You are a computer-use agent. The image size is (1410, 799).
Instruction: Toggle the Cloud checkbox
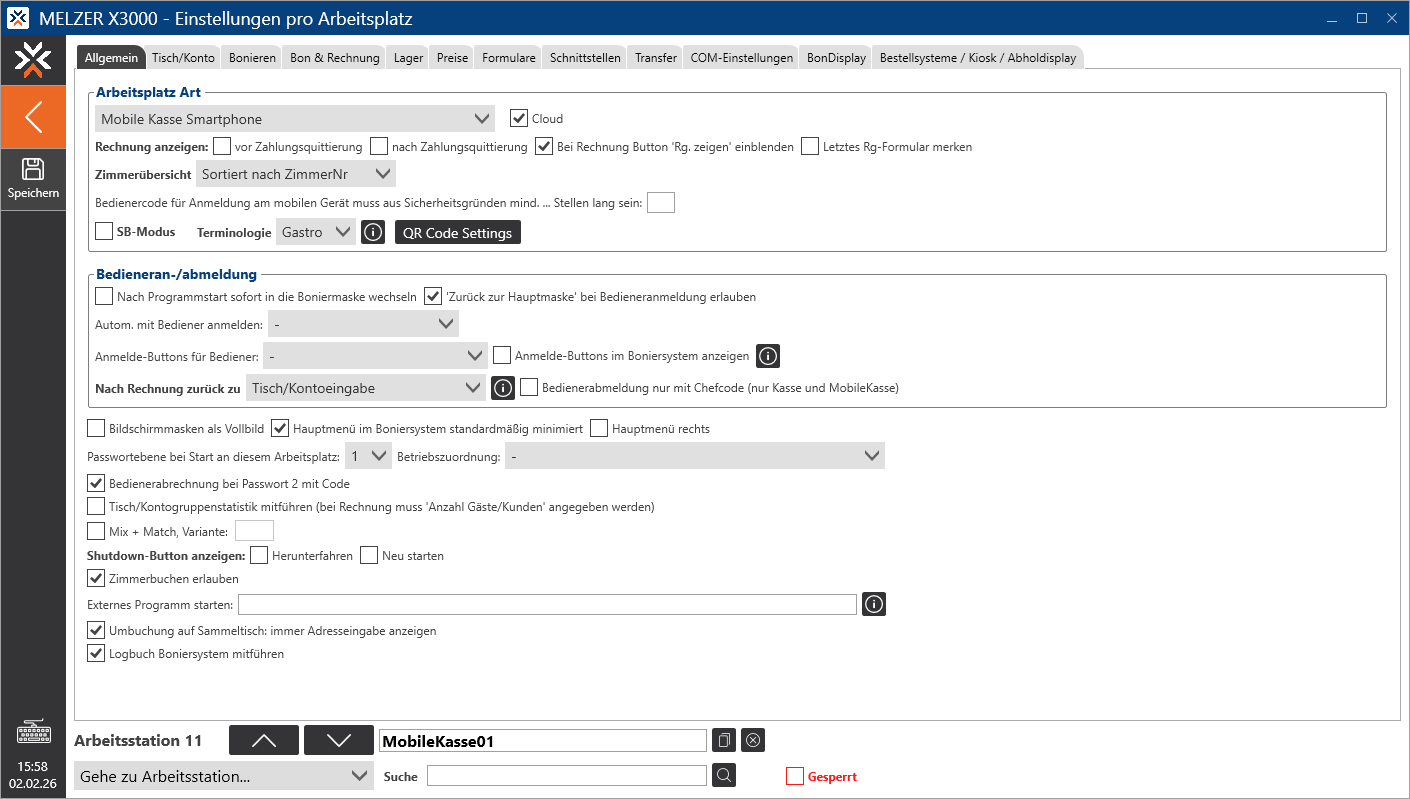519,118
